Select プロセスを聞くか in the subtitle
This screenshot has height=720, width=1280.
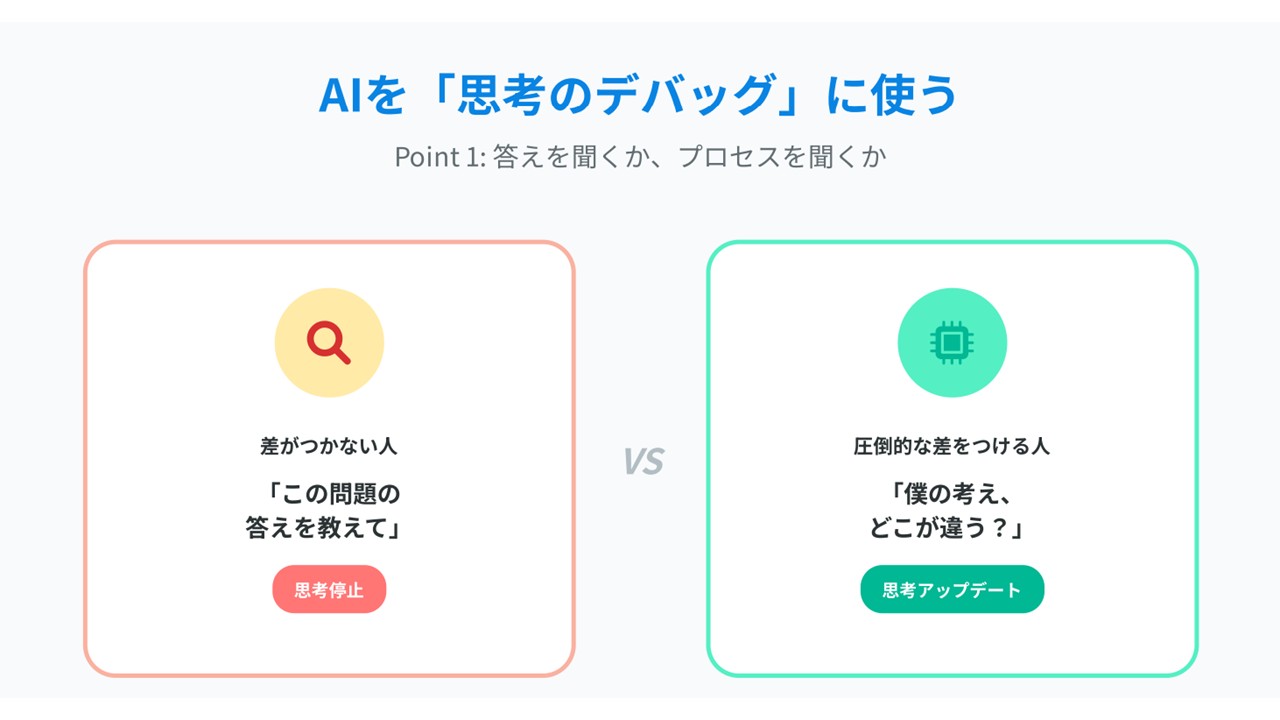click(782, 157)
